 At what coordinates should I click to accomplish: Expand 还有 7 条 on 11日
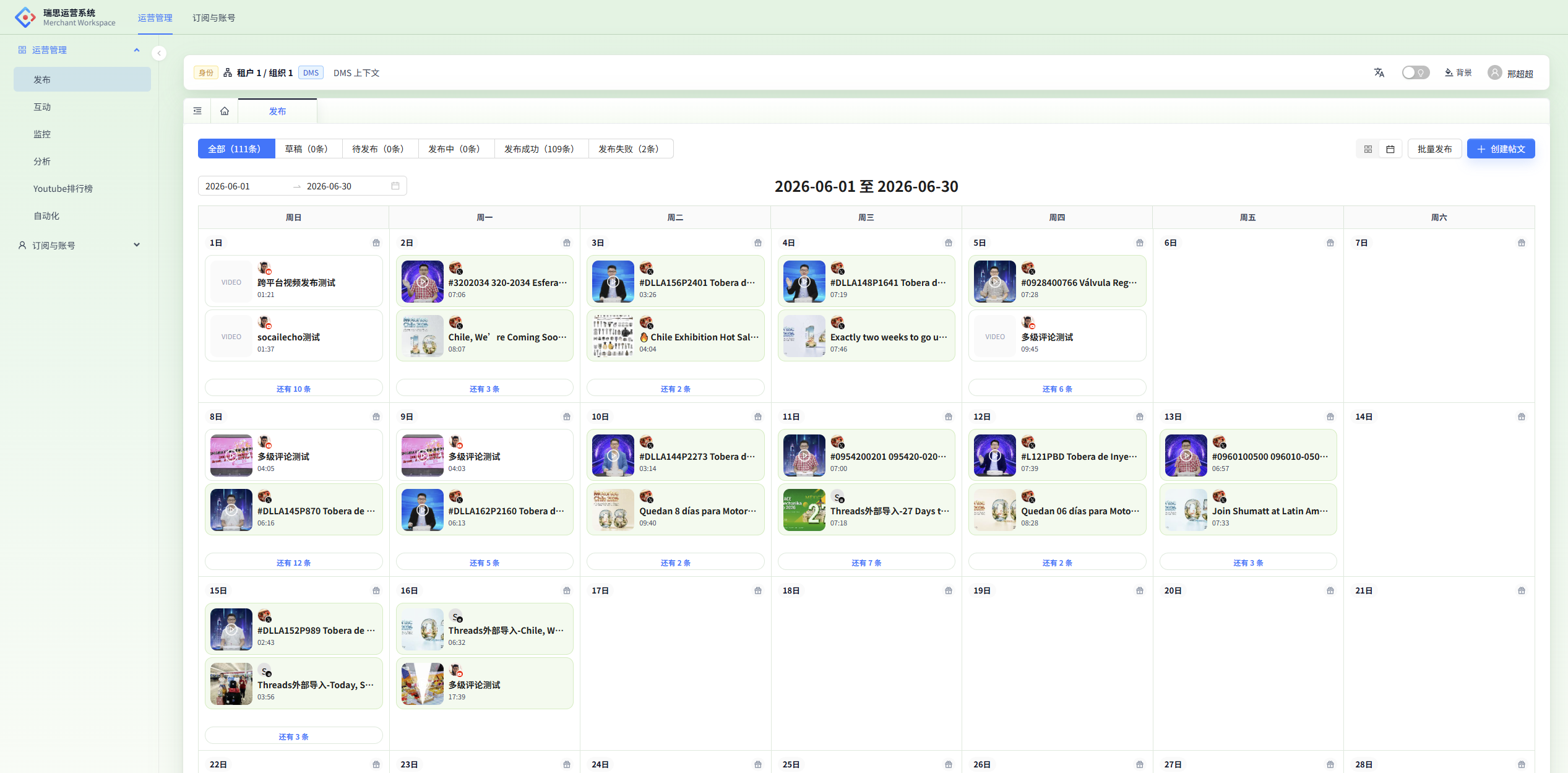point(866,563)
